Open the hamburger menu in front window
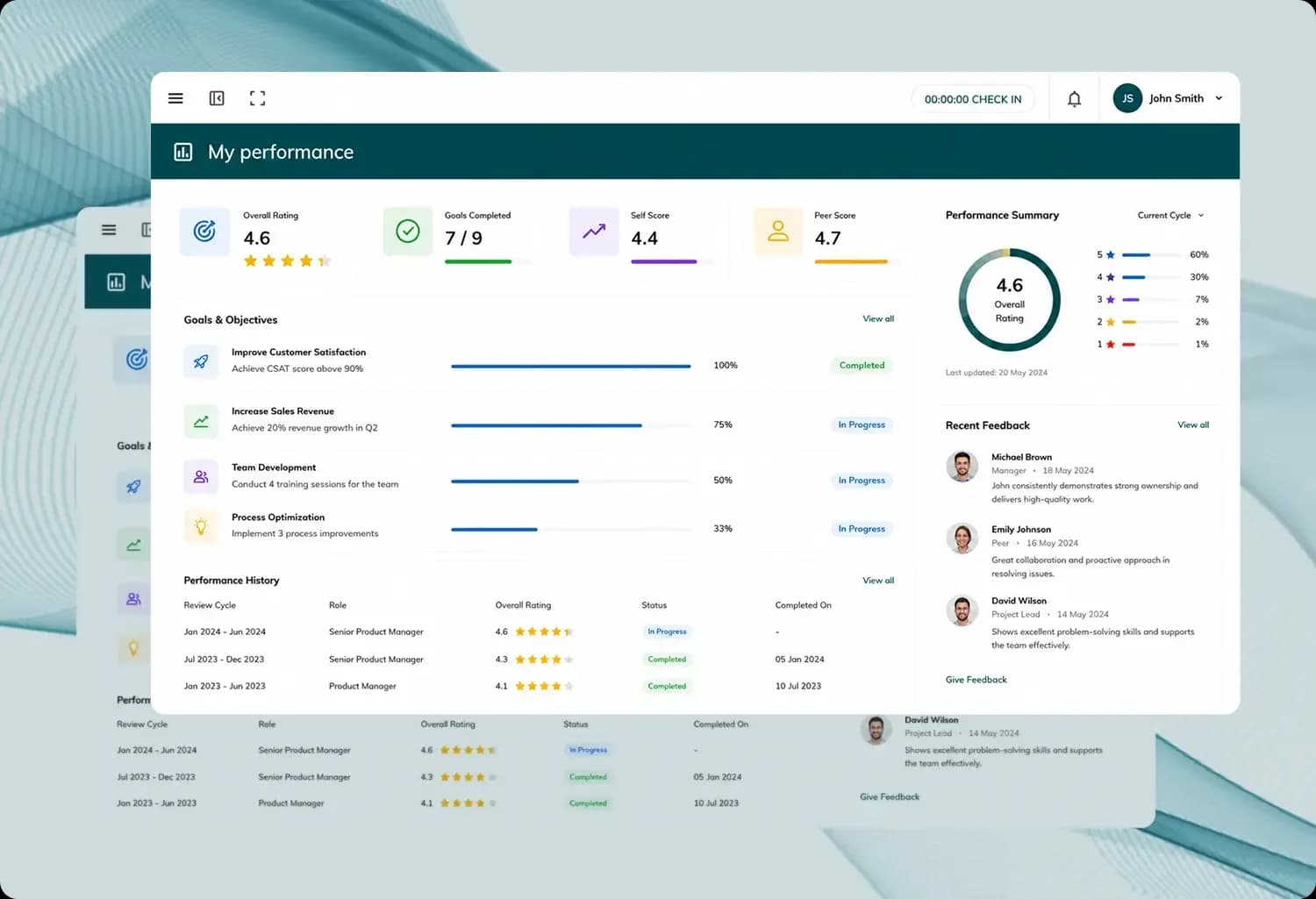1316x899 pixels. tap(175, 98)
